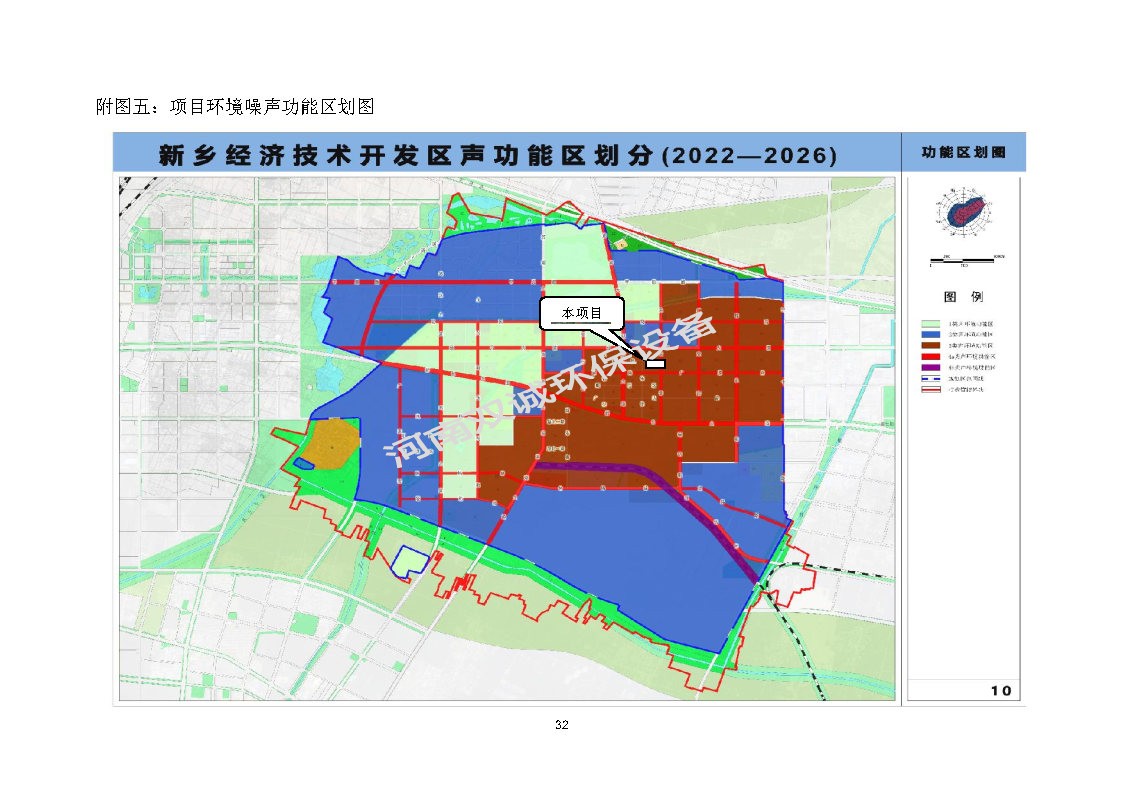The image size is (1123, 794).
Task: Click the small blue-outlined parcel south of the river
Action: 410,563
